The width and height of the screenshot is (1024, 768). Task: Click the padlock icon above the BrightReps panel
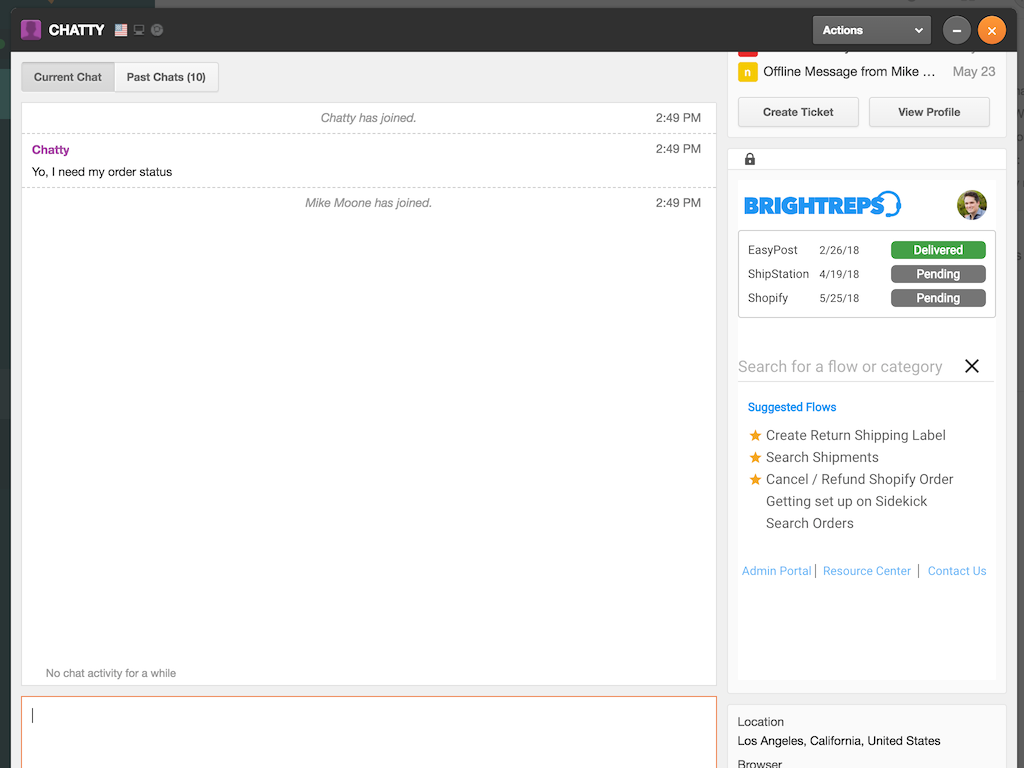pos(750,159)
